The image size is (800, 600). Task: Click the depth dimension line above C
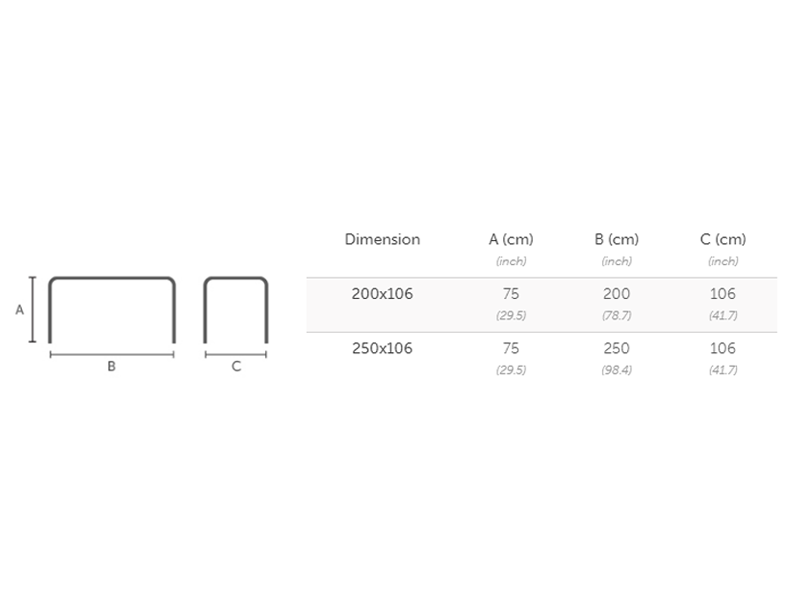click(236, 353)
